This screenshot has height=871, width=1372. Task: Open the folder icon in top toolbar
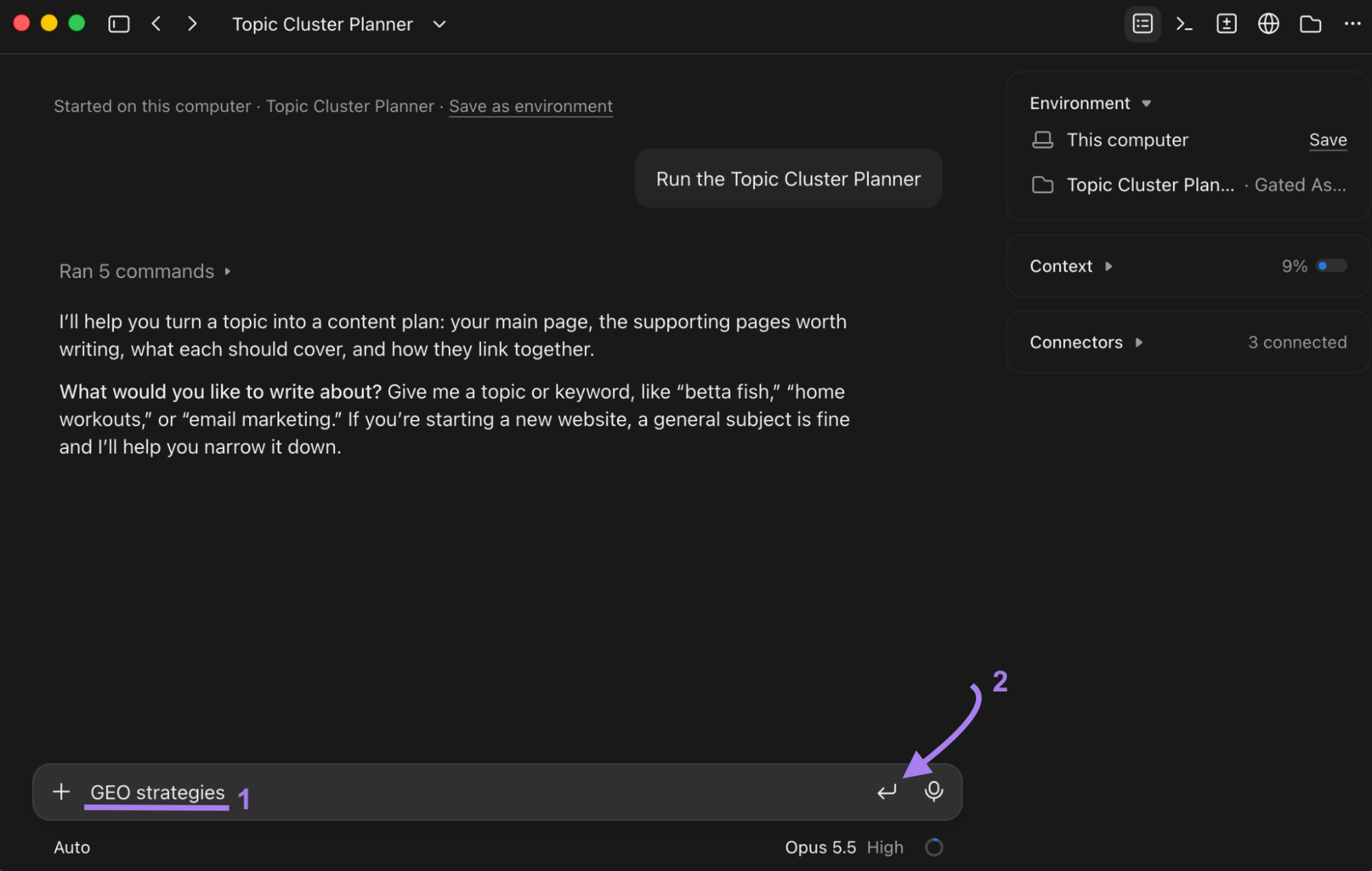click(x=1310, y=24)
